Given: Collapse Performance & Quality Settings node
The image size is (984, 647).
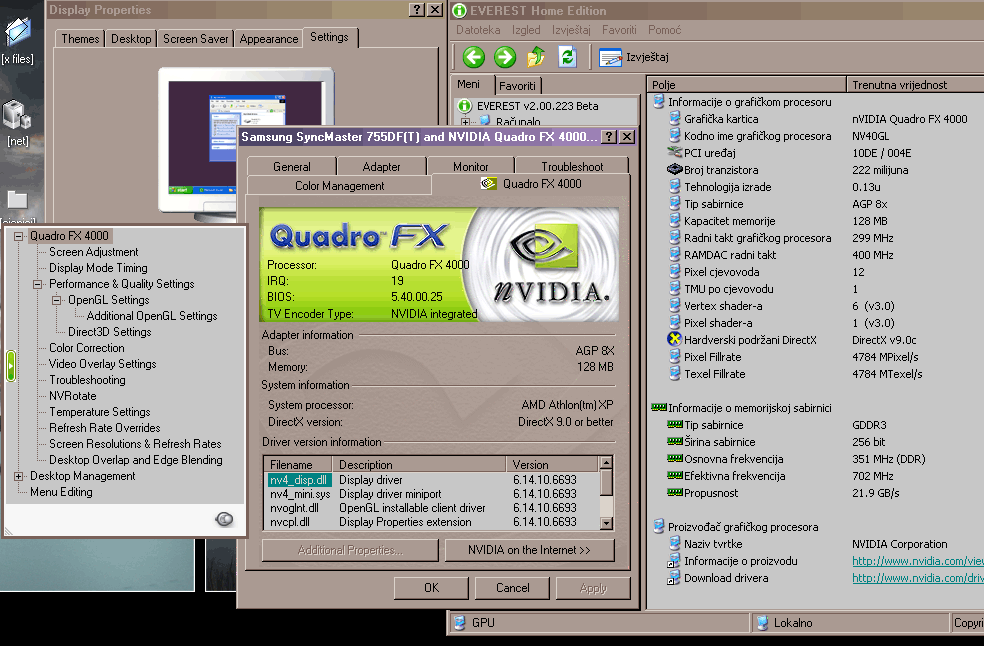Looking at the screenshot, I should pyautogui.click(x=38, y=284).
